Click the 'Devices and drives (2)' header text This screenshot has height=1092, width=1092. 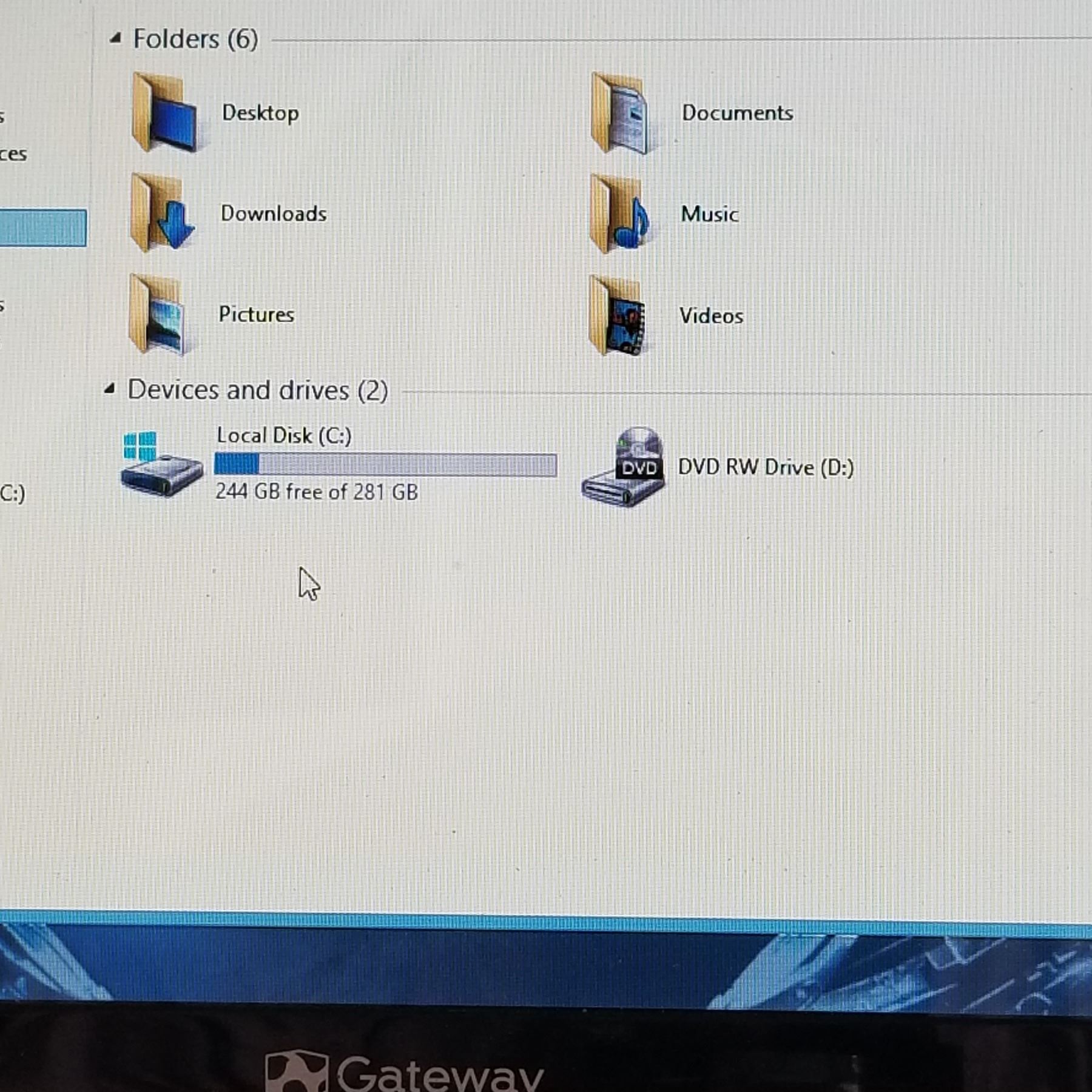tap(257, 390)
